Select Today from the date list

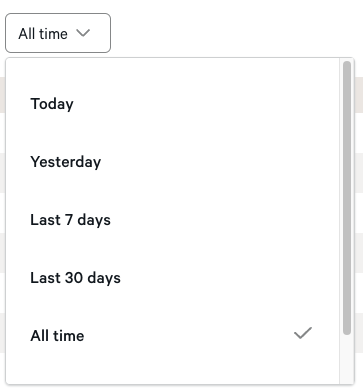[x=173, y=104]
